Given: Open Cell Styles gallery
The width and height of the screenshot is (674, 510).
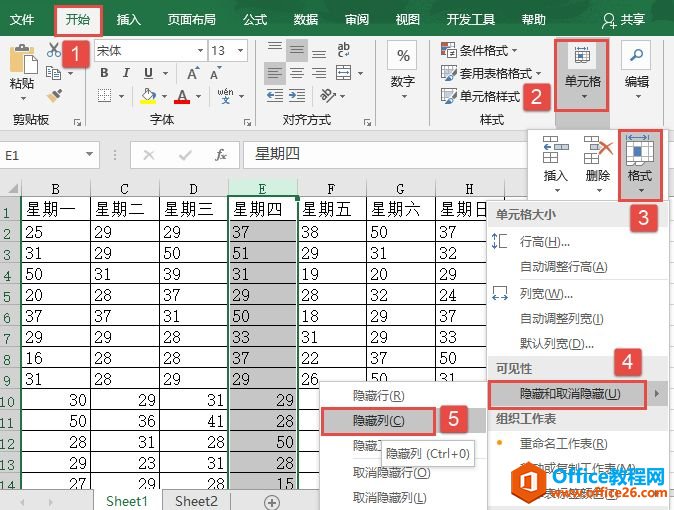Looking at the screenshot, I should point(481,96).
